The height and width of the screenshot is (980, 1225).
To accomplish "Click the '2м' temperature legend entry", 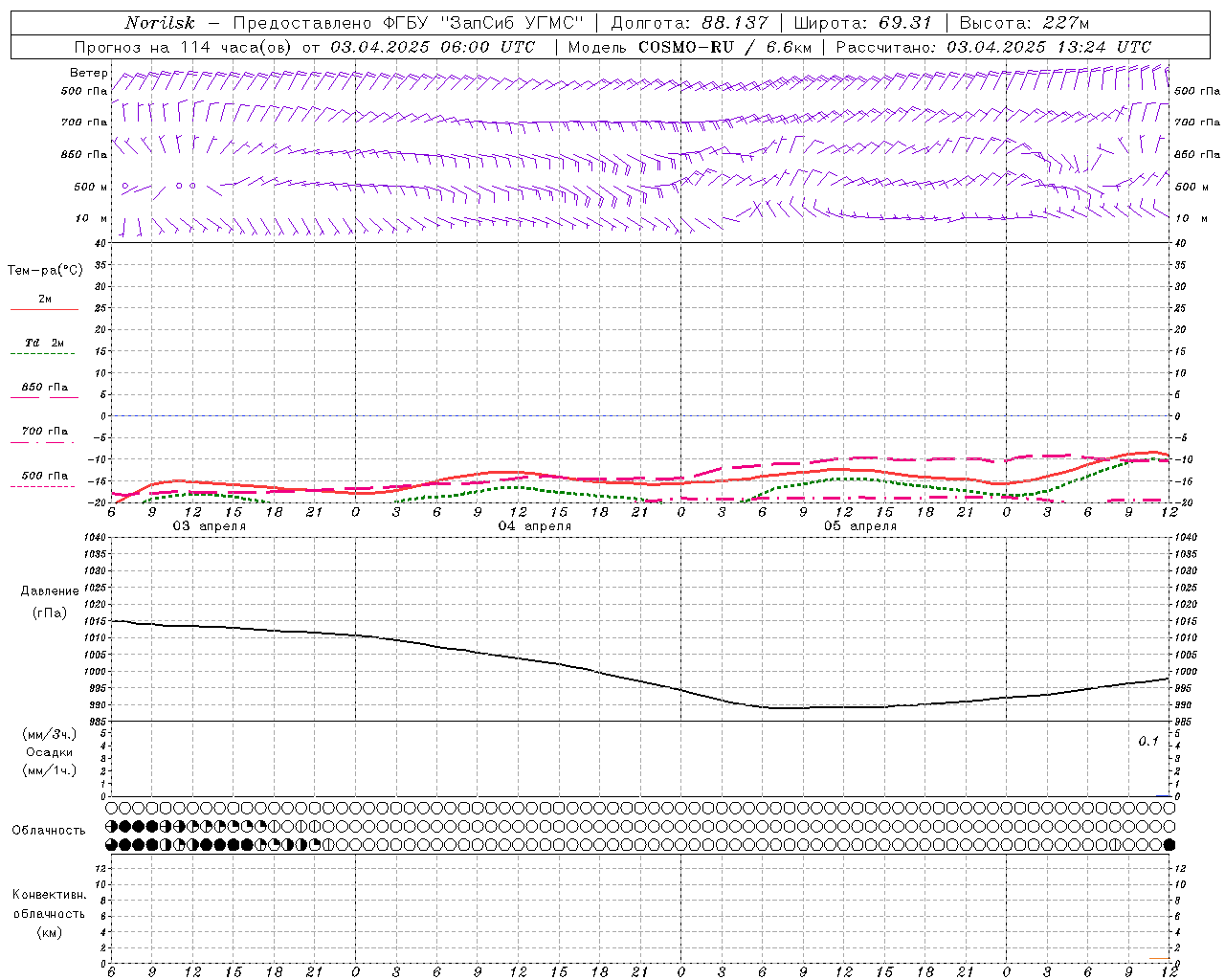I will click(x=45, y=299).
